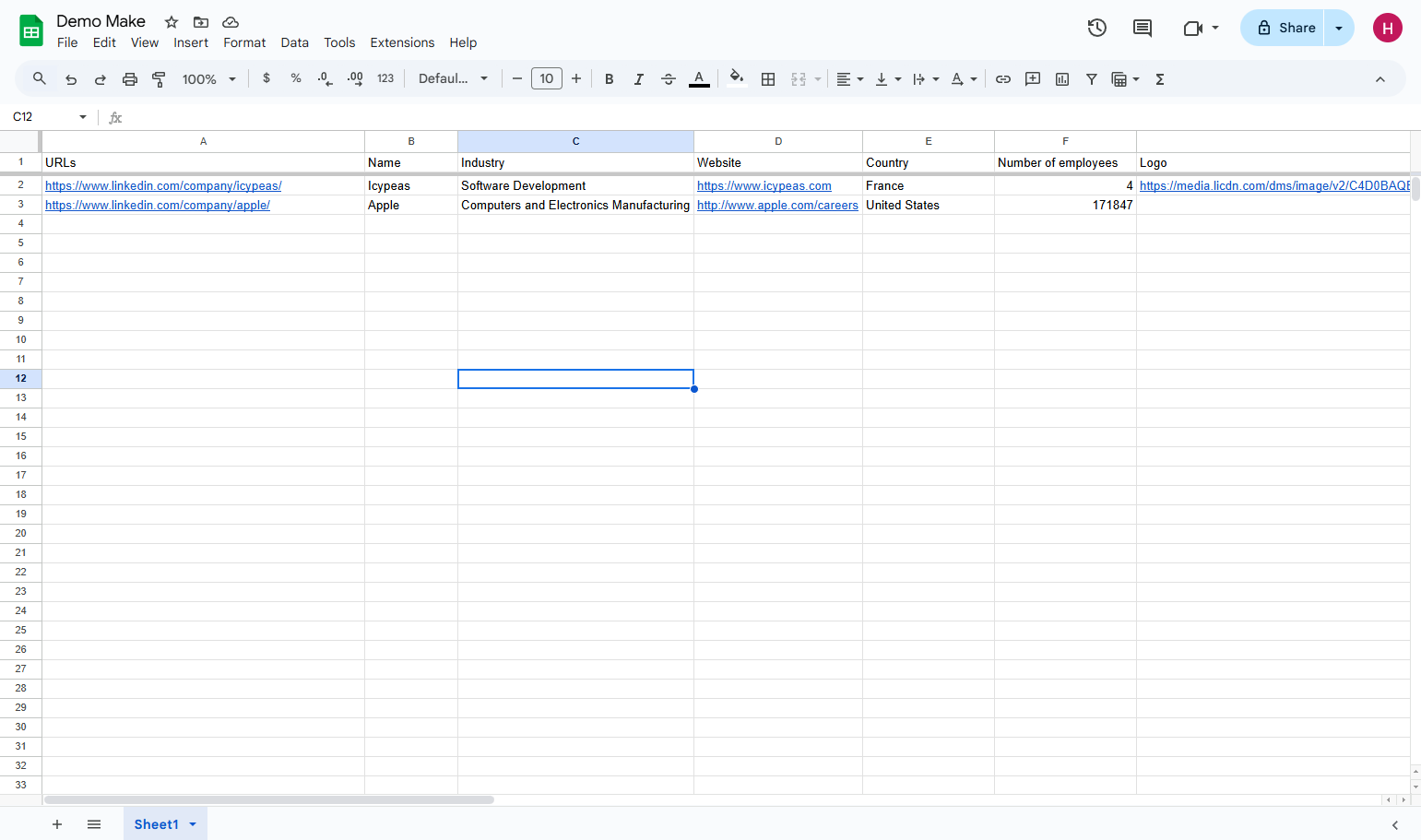Add a comment from toolbar
This screenshot has width=1421, height=840.
pos(1033,79)
